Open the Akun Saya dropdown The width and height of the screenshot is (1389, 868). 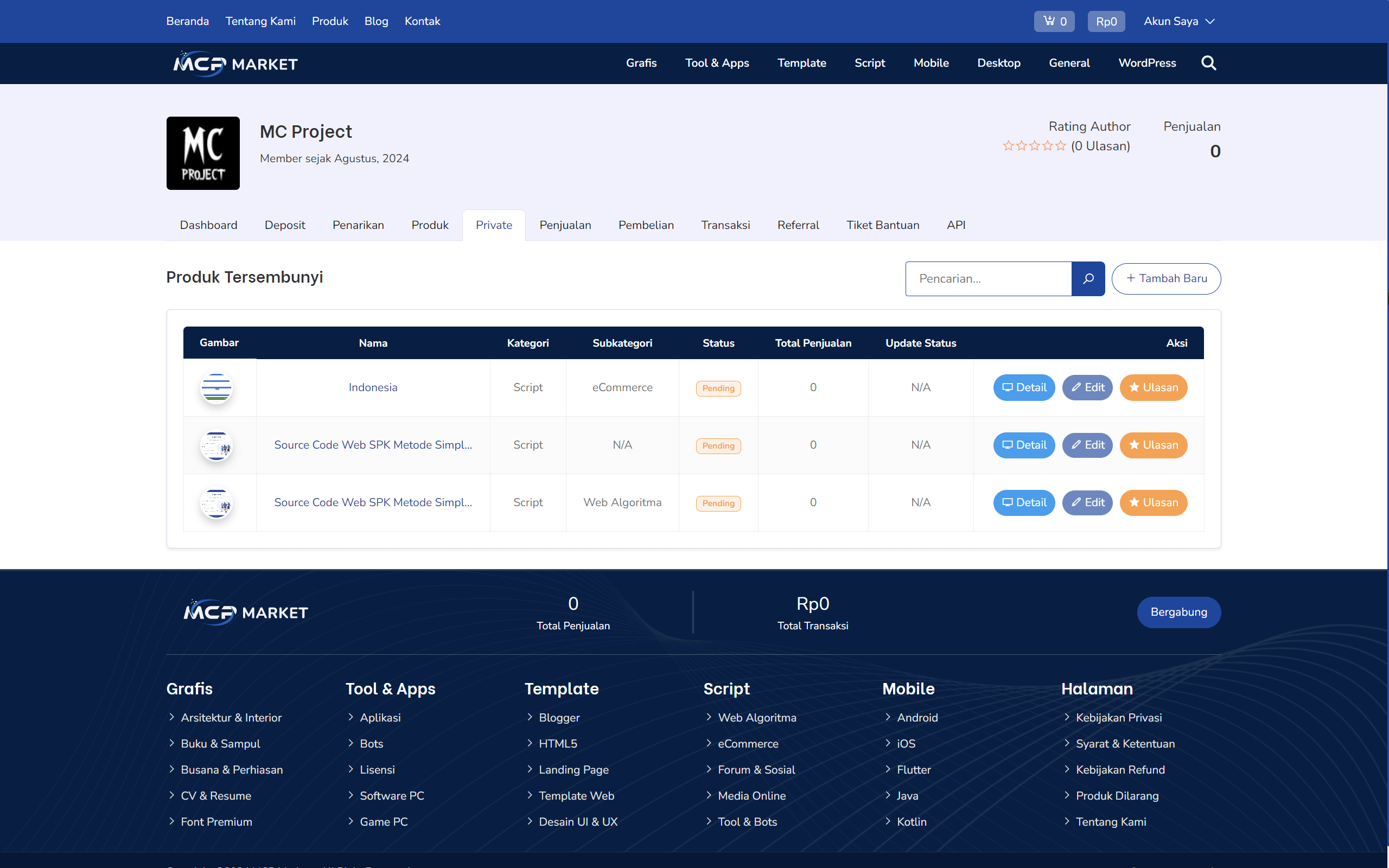[1178, 21]
